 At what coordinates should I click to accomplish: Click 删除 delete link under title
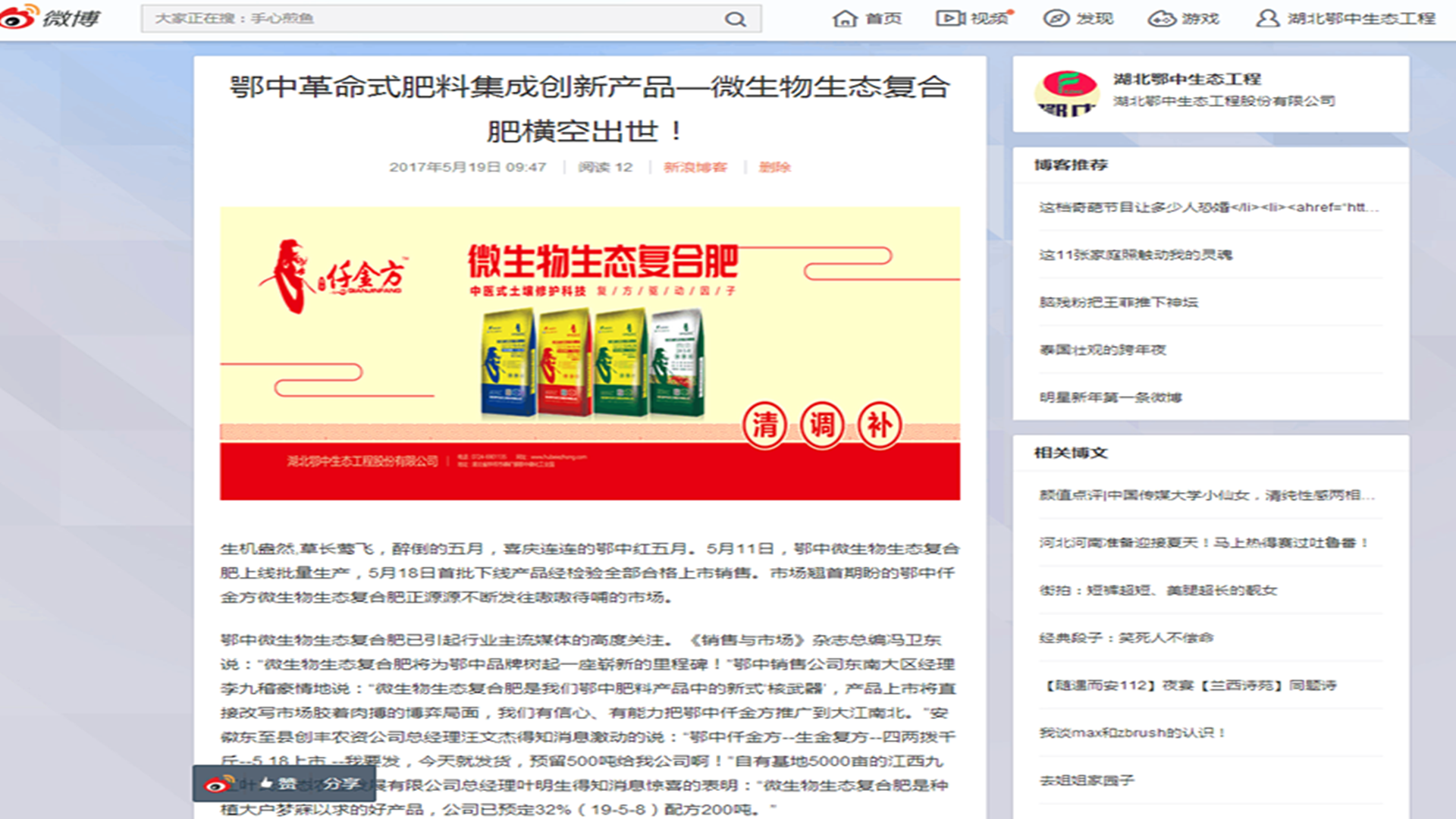click(x=774, y=167)
